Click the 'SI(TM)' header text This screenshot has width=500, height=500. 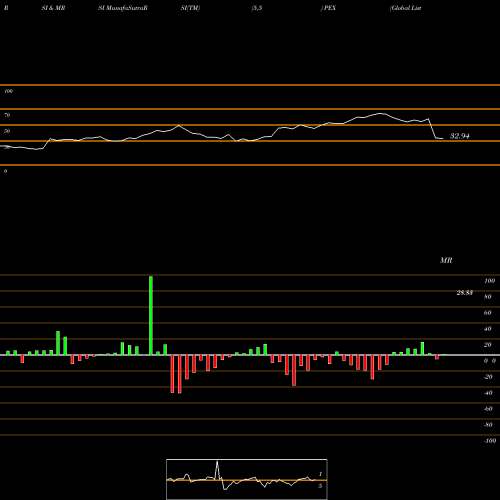coord(190,8)
